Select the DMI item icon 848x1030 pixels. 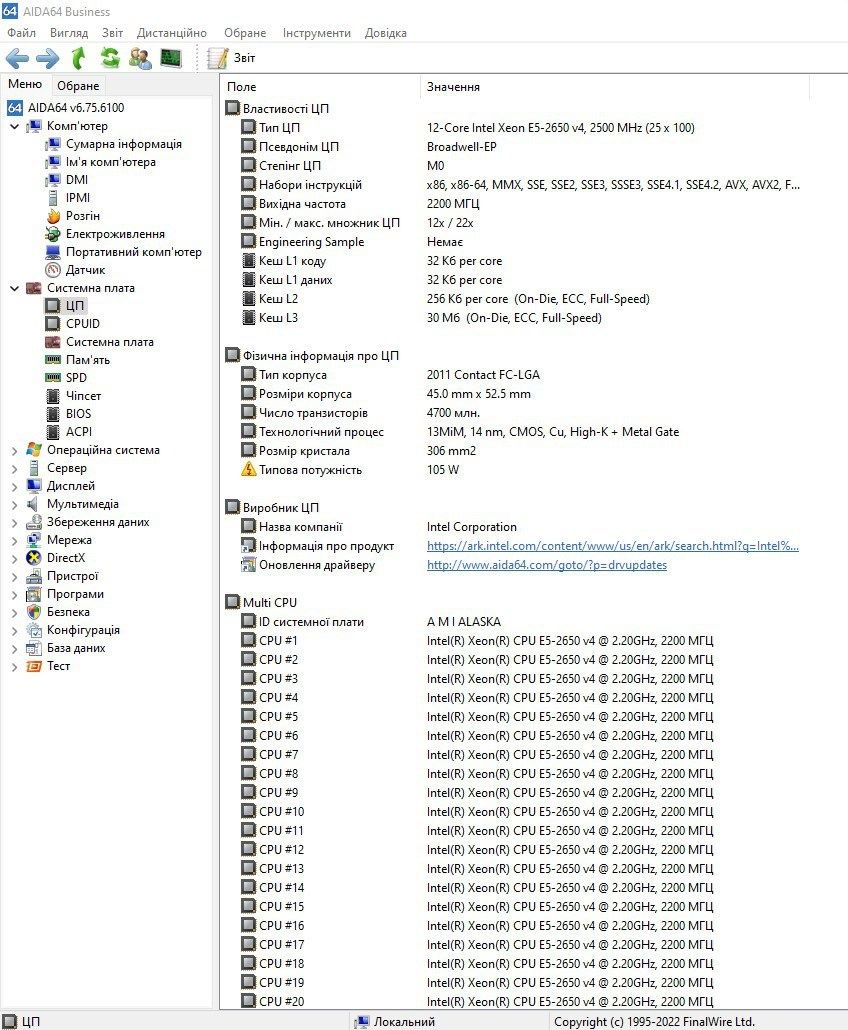tap(53, 180)
